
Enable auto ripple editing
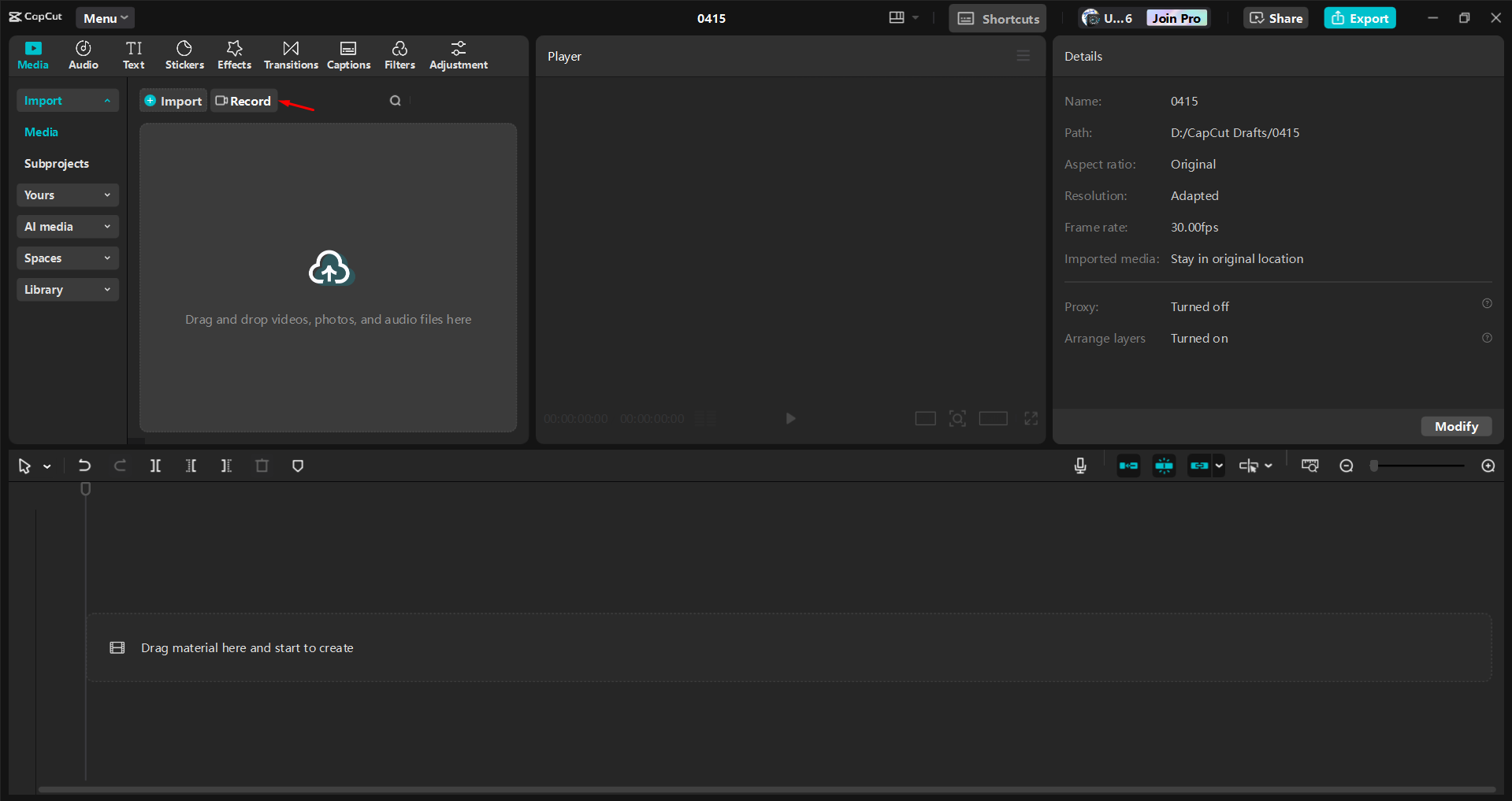(1128, 465)
